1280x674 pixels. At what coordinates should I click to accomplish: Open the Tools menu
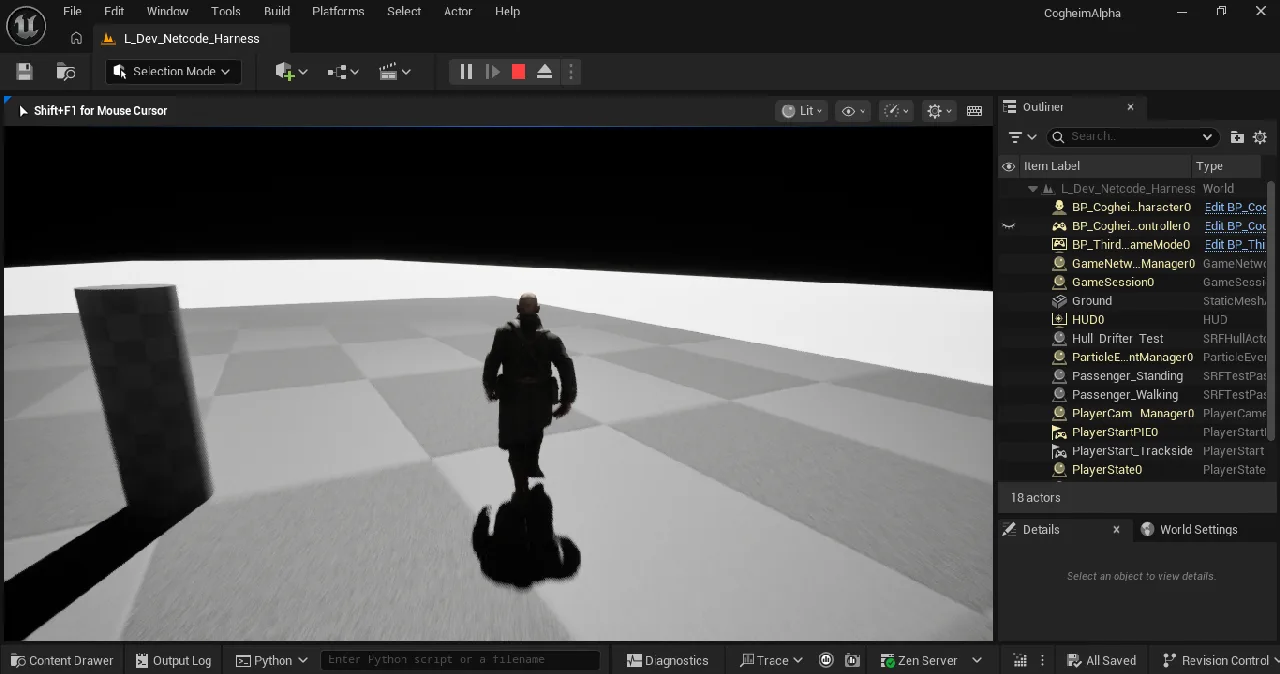click(226, 11)
